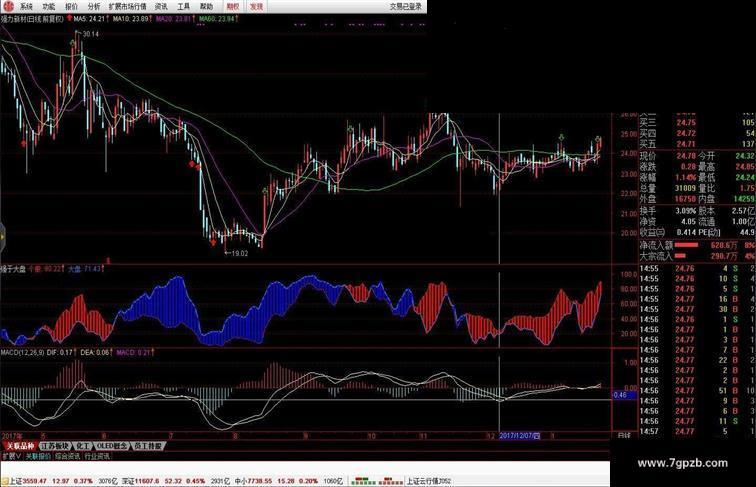Screen dimensions: 756x487
Task: Click the 涨跌 0.28 row
Action: 668,166
